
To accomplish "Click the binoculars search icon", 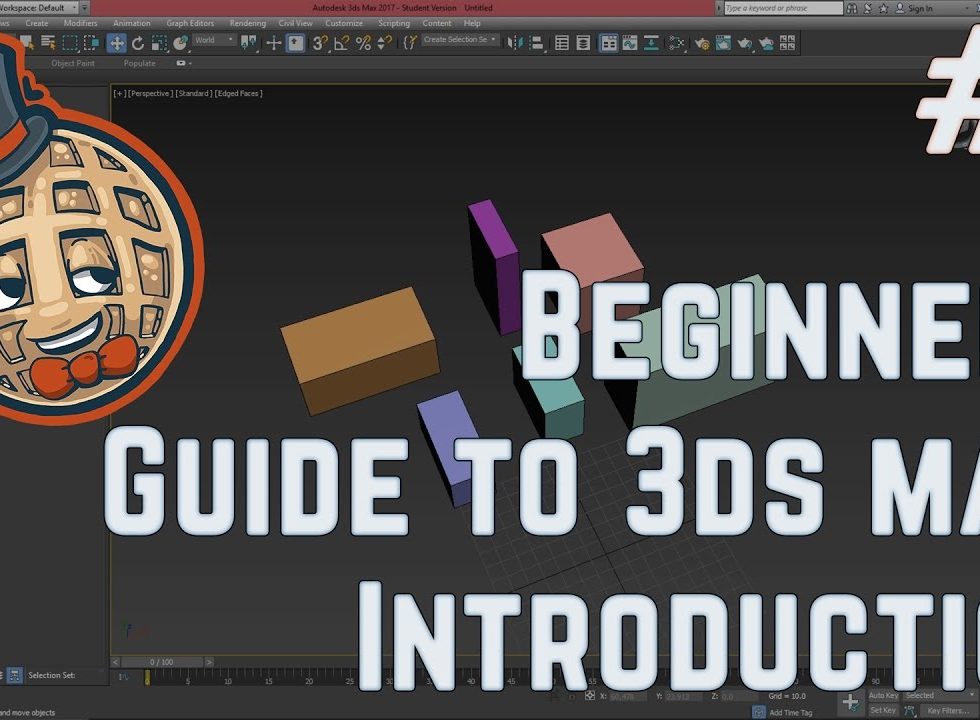I will pyautogui.click(x=852, y=8).
